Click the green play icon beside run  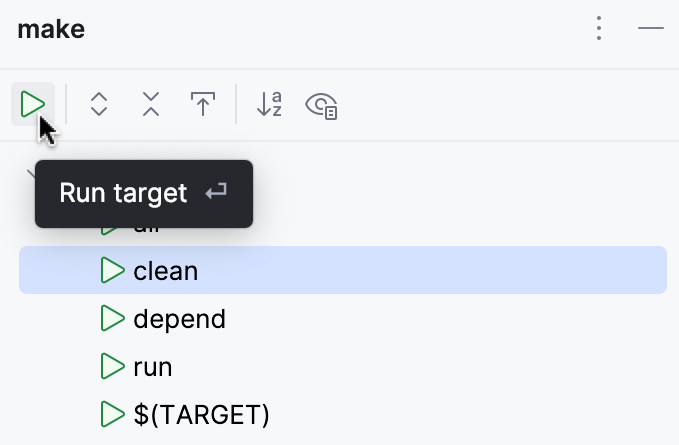pyautogui.click(x=112, y=367)
